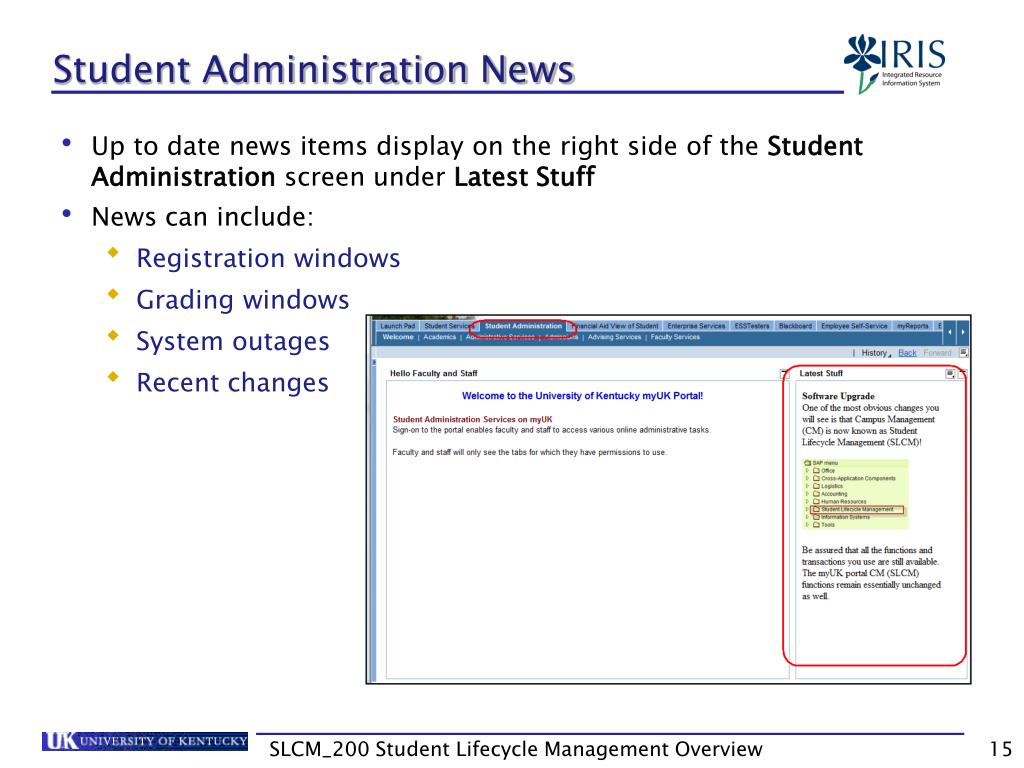Click Student Administration Services on myUK heading
This screenshot has height=768, width=1024.
[x=472, y=419]
